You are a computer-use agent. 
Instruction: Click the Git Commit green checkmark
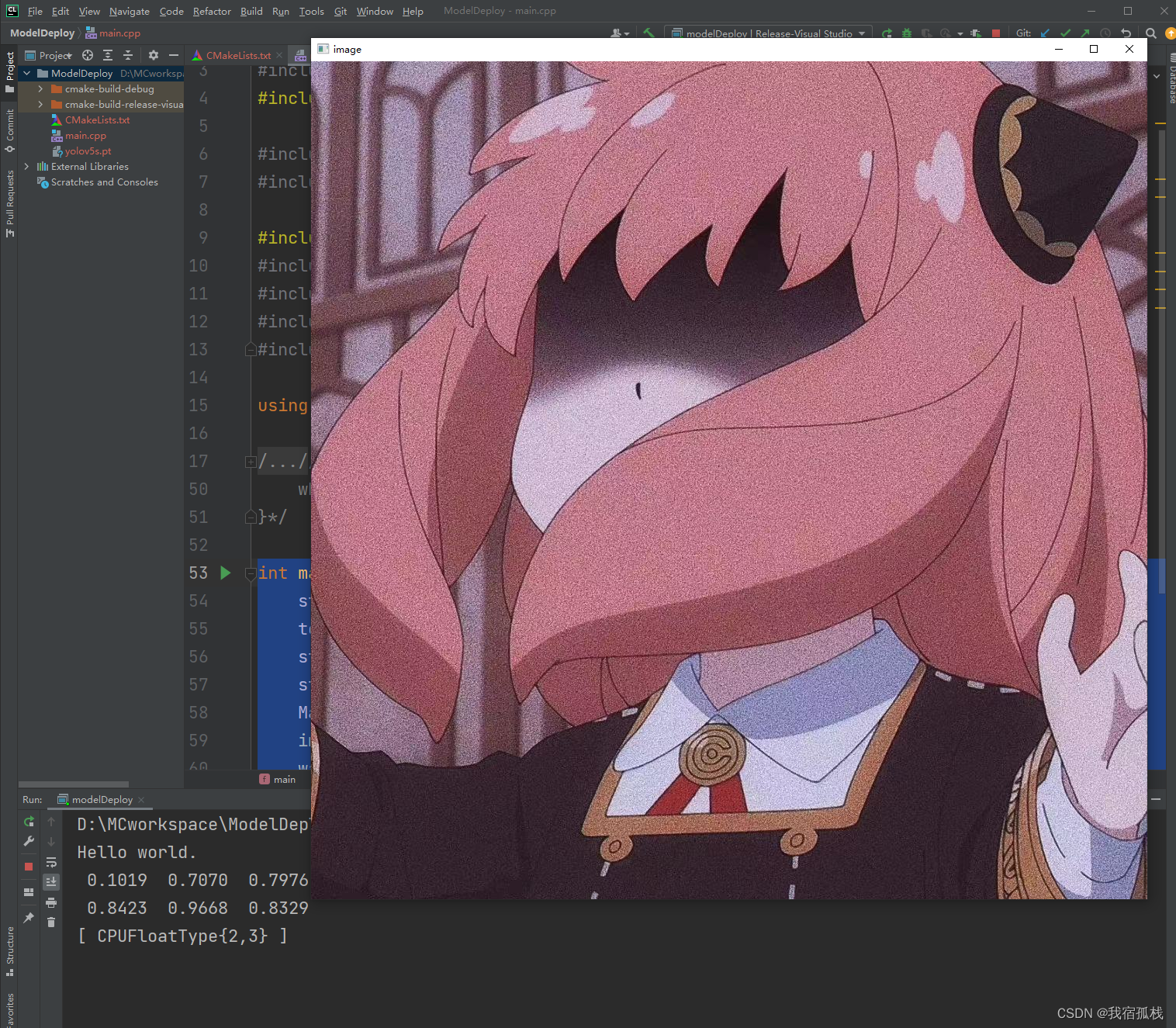pyautogui.click(x=1065, y=33)
